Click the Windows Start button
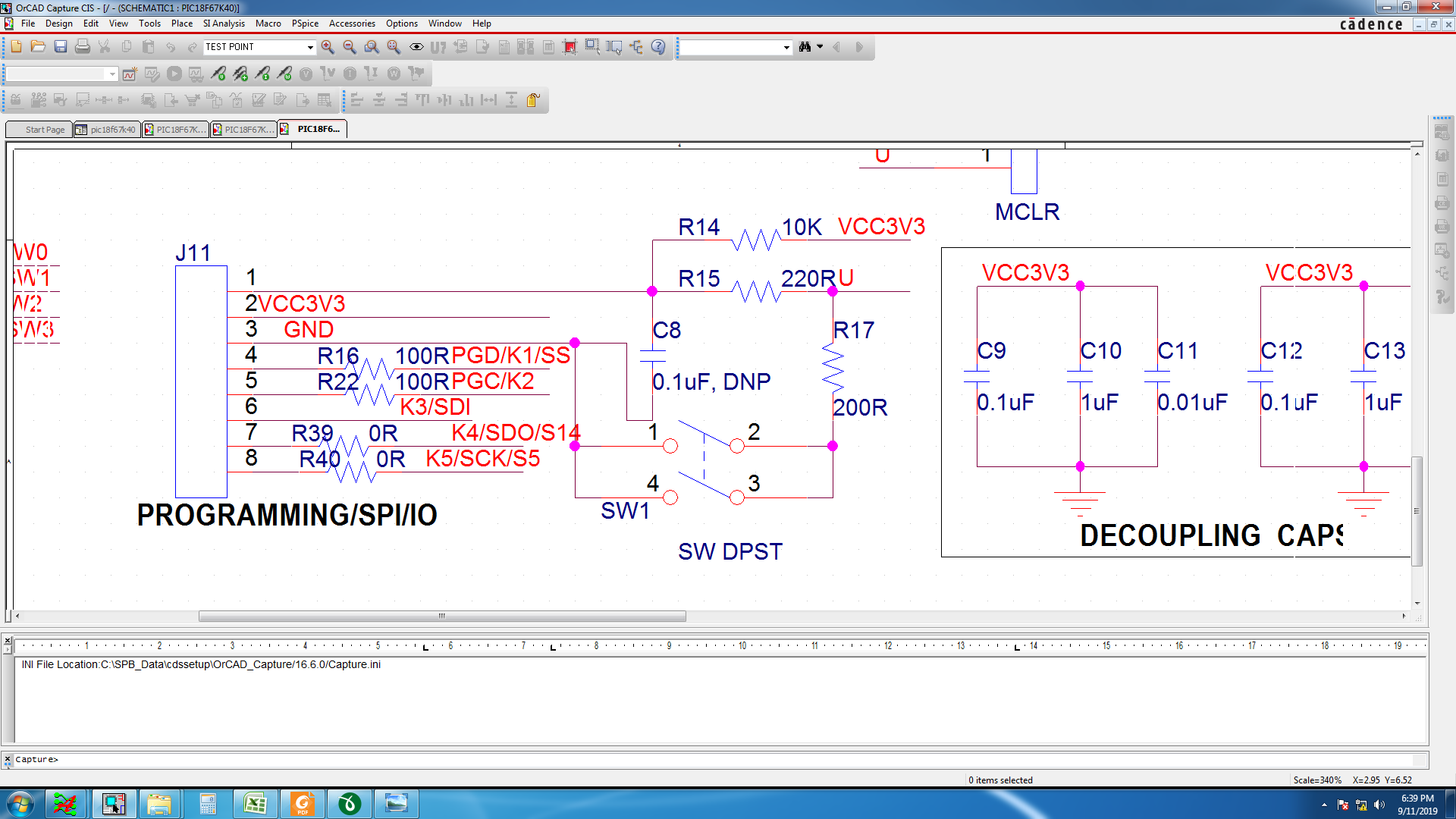This screenshot has width=1456, height=819. tap(20, 804)
